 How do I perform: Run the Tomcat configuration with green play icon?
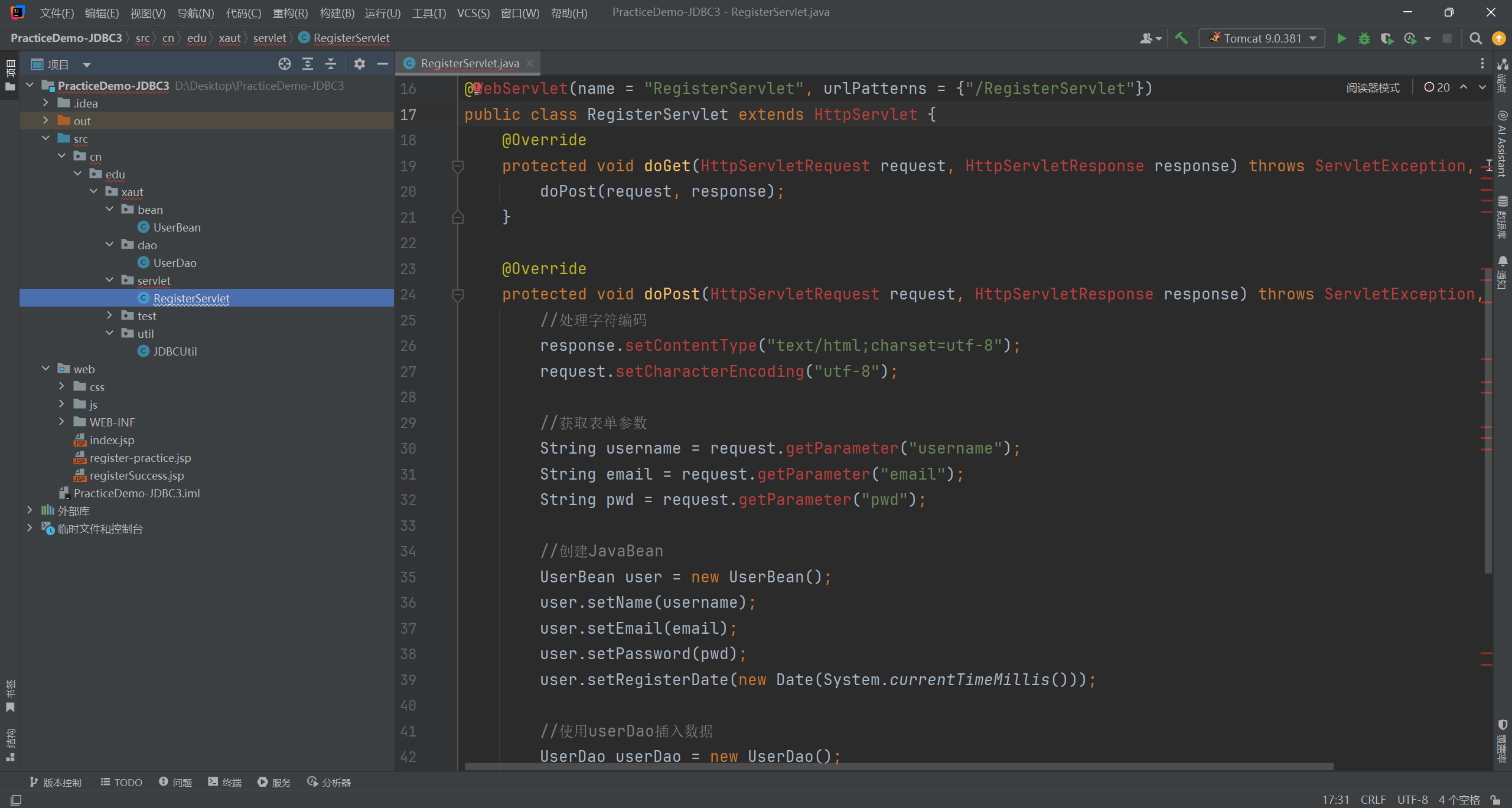click(1341, 38)
